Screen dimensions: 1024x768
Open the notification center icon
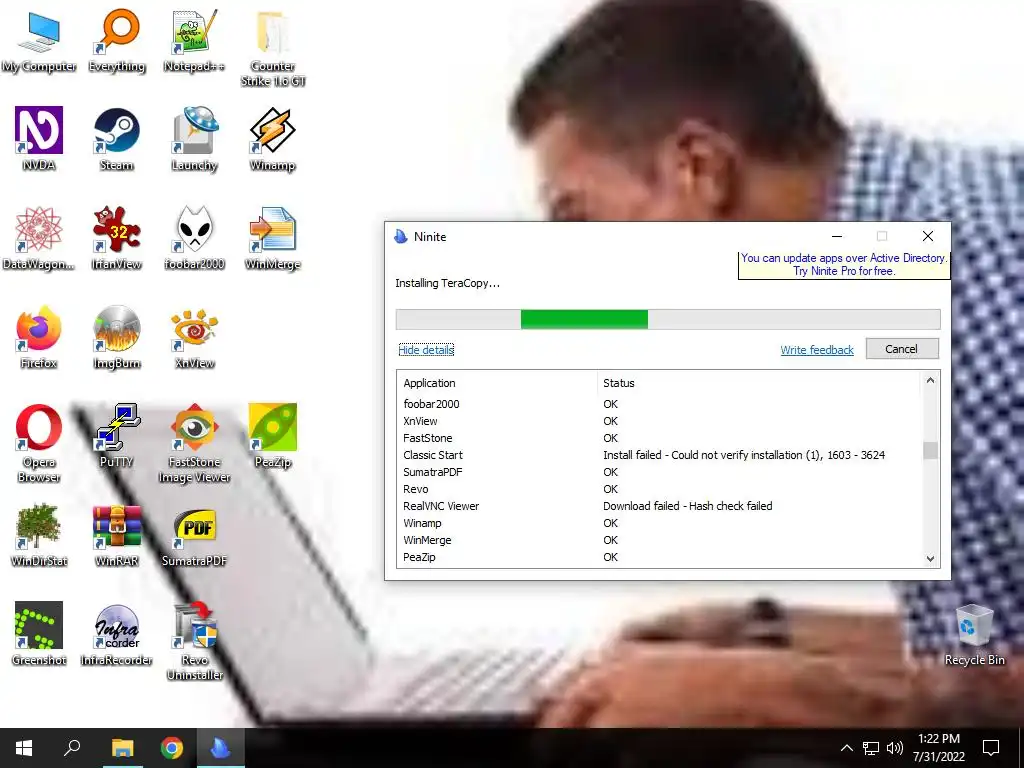991,748
